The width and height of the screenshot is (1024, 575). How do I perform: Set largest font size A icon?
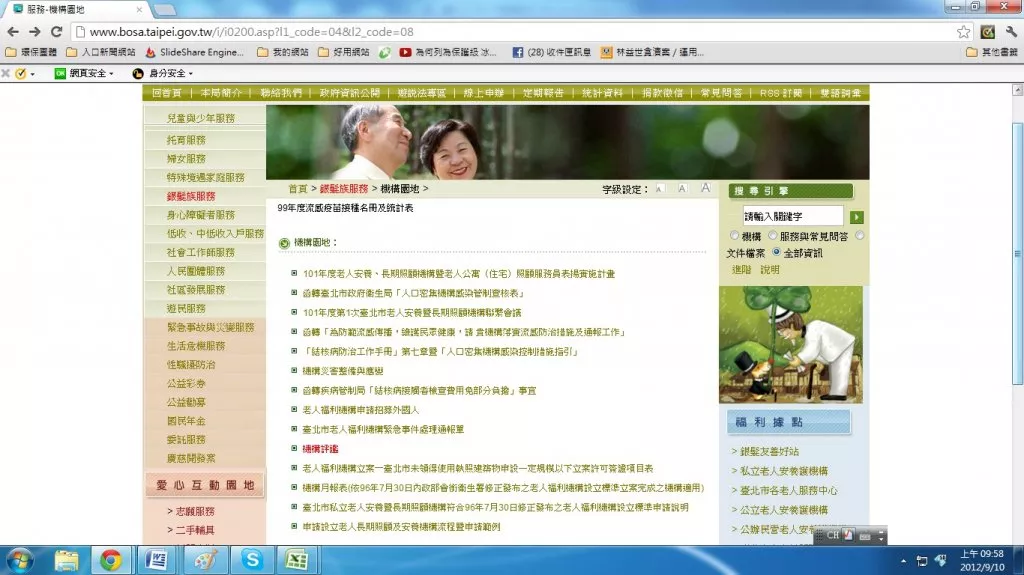coord(705,188)
